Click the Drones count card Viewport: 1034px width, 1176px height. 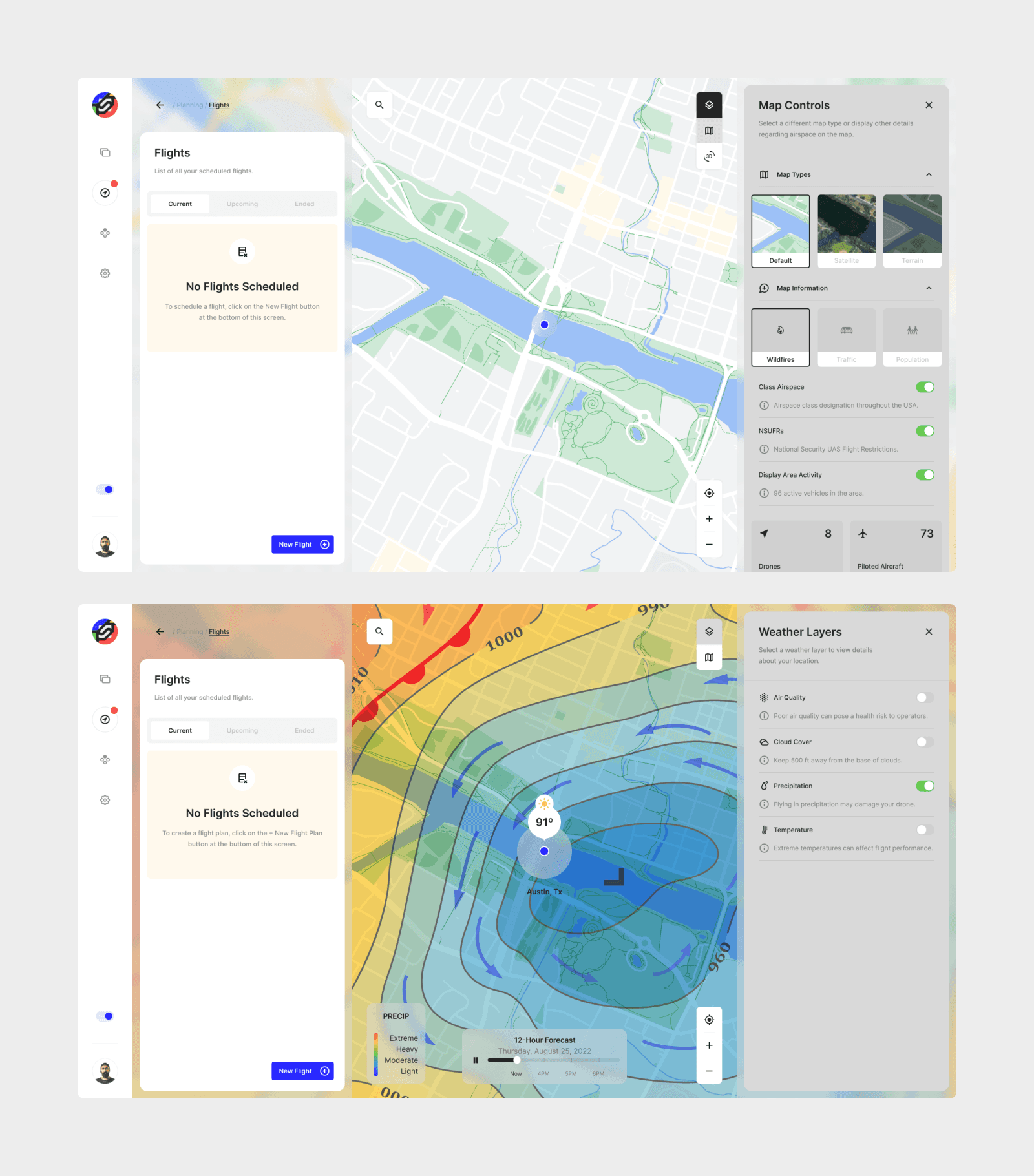[x=797, y=547]
